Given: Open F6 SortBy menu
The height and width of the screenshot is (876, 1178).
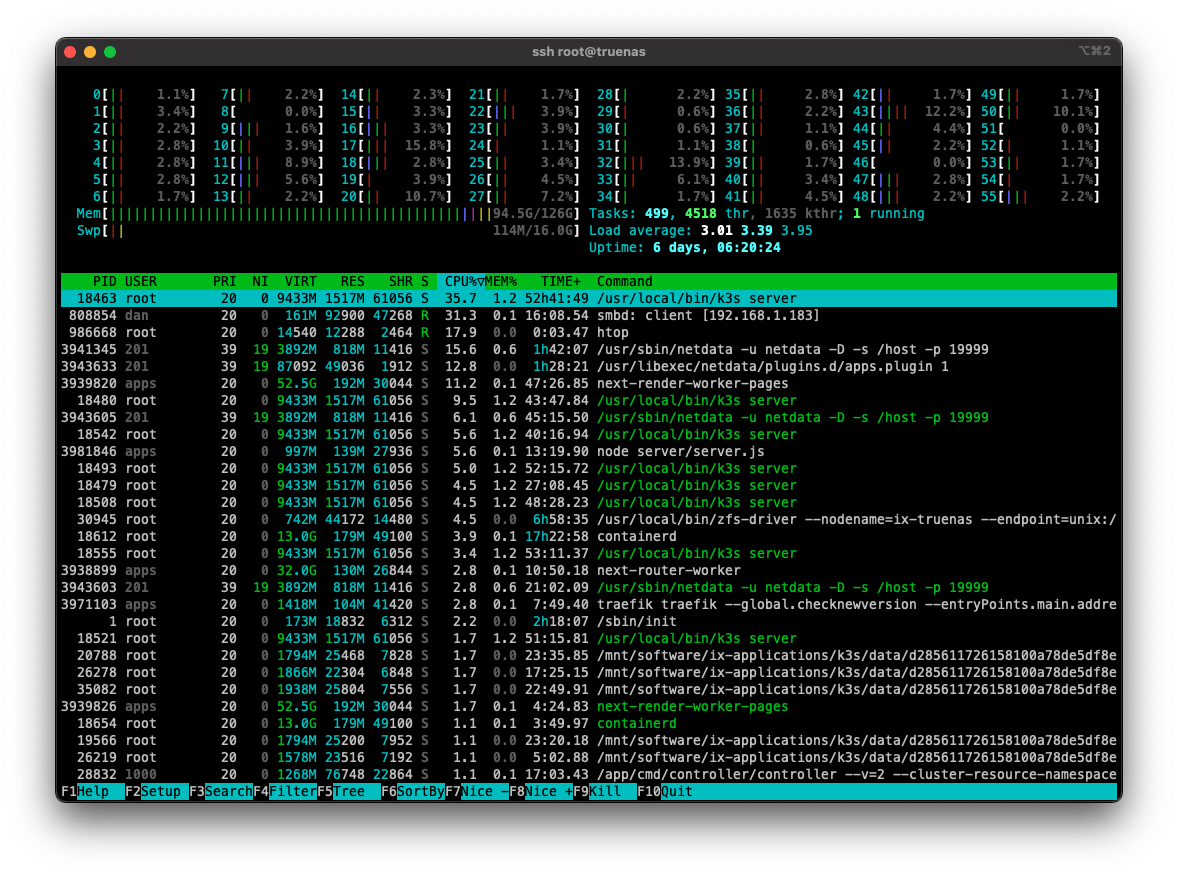Looking at the screenshot, I should pyautogui.click(x=412, y=791).
